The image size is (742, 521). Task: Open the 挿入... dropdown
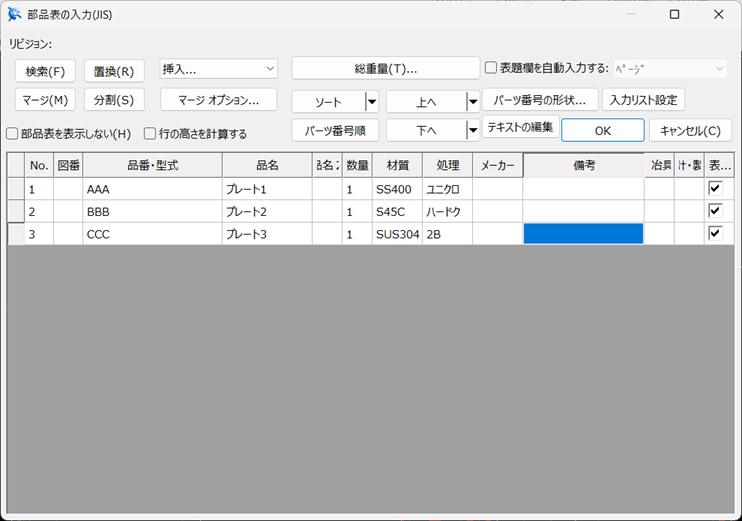219,69
